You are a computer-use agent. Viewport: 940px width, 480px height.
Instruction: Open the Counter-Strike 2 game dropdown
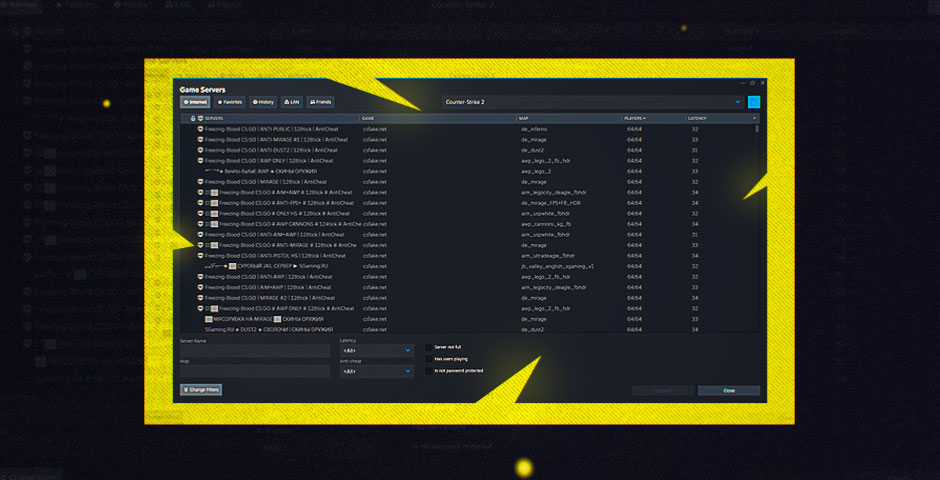(593, 102)
